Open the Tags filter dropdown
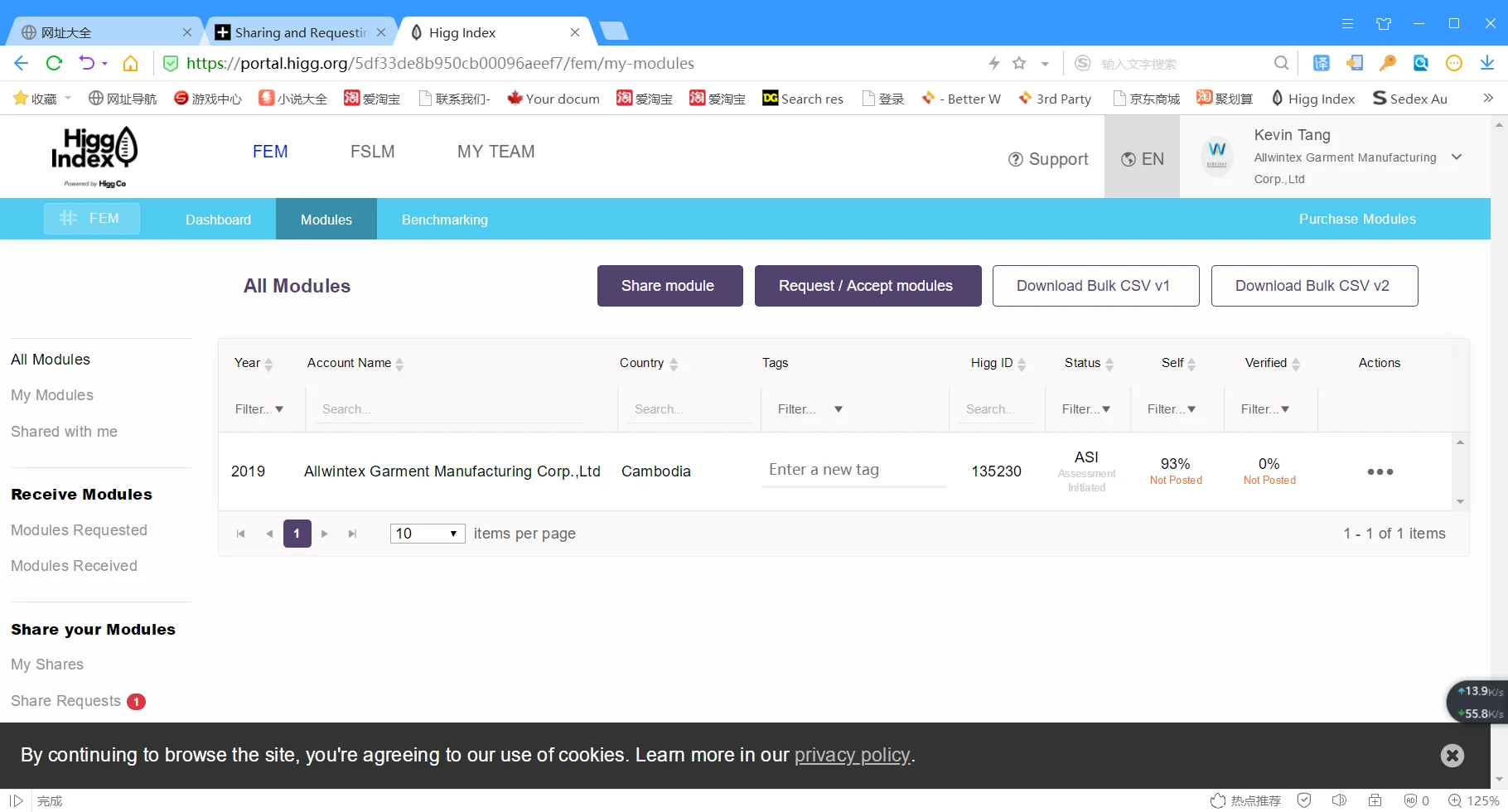The width and height of the screenshot is (1508, 812). [x=810, y=408]
